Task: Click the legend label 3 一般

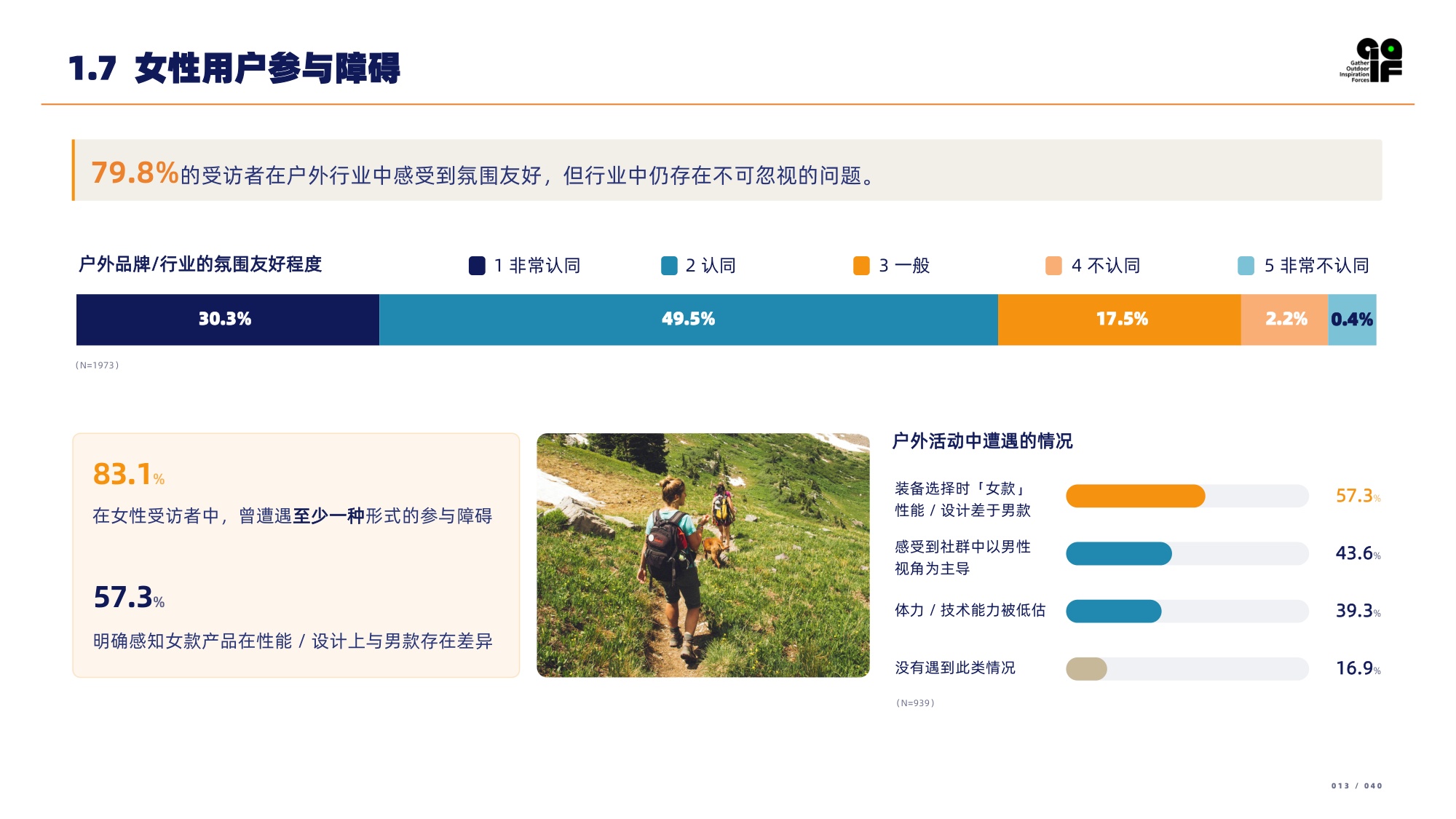Action: [904, 266]
